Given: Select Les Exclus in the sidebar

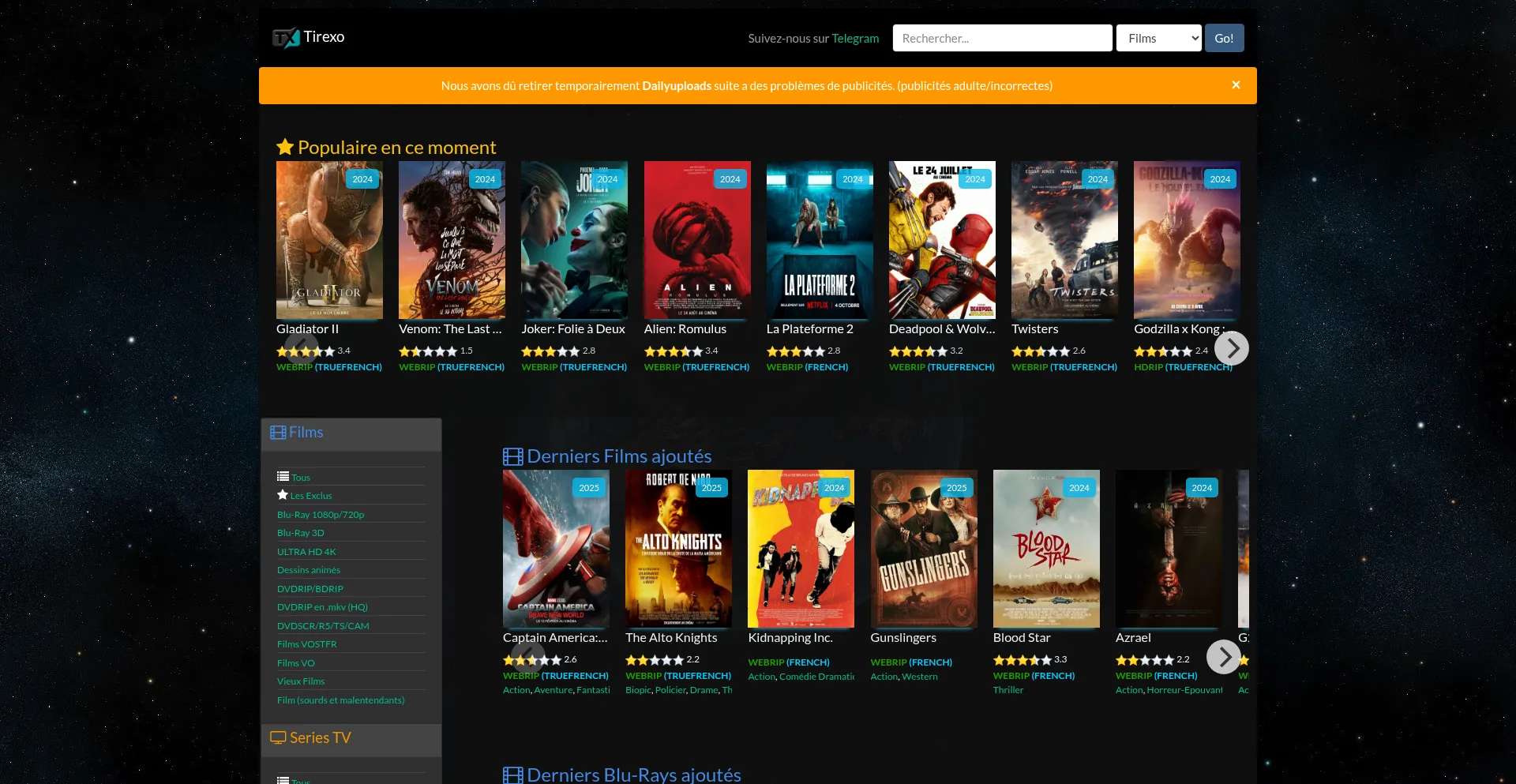Looking at the screenshot, I should coord(311,496).
